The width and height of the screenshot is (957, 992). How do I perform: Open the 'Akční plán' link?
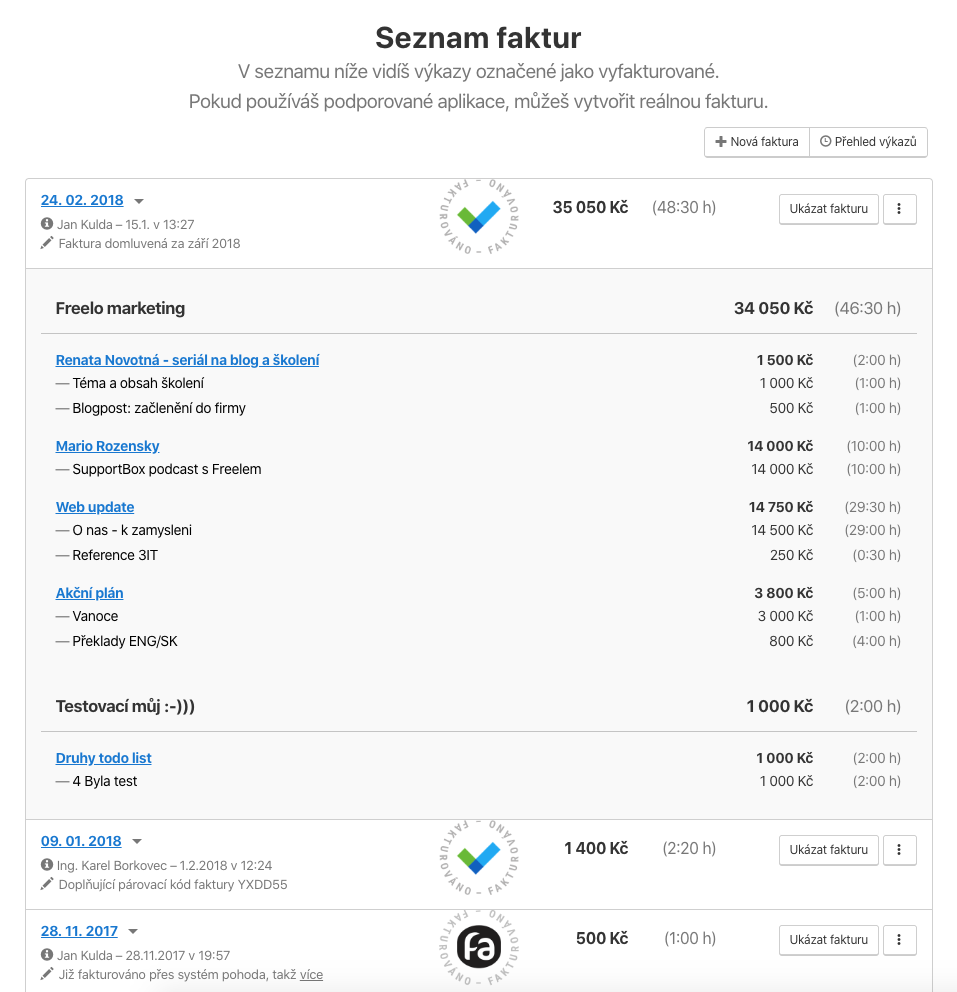point(90,593)
